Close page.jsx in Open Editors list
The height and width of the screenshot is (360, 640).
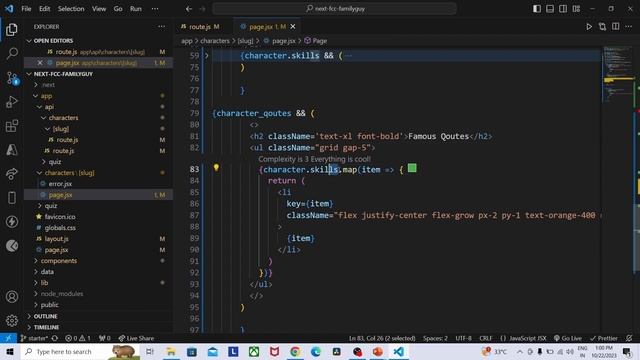(x=40, y=63)
